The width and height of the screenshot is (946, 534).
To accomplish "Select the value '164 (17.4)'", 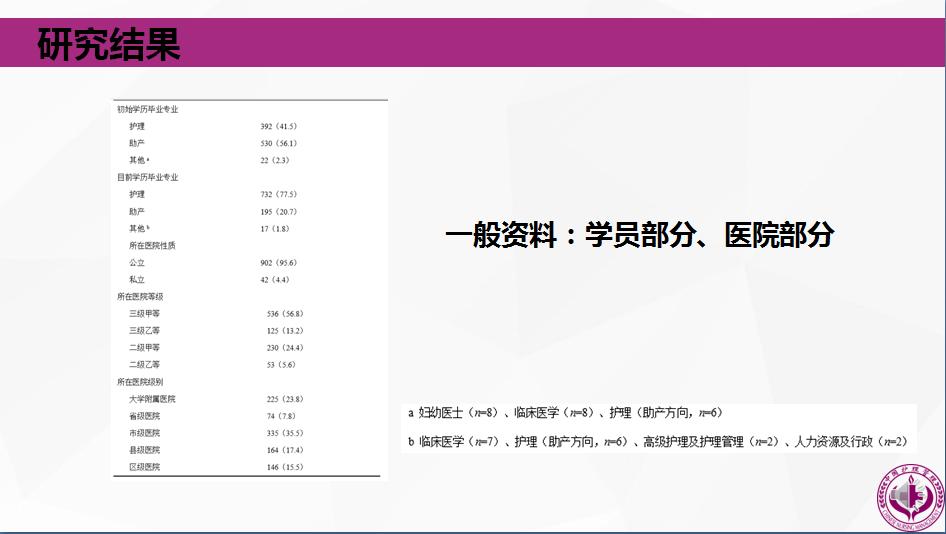I will pyautogui.click(x=285, y=450).
